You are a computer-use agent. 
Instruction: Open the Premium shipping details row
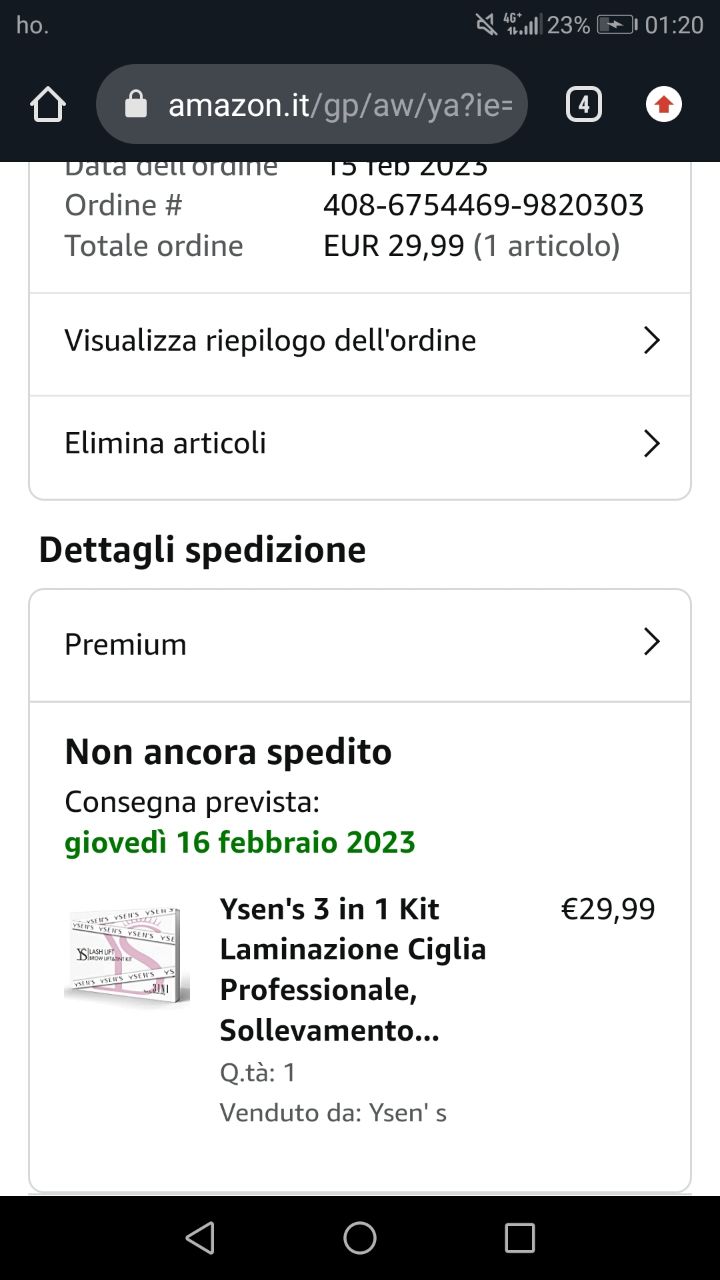[x=360, y=645]
